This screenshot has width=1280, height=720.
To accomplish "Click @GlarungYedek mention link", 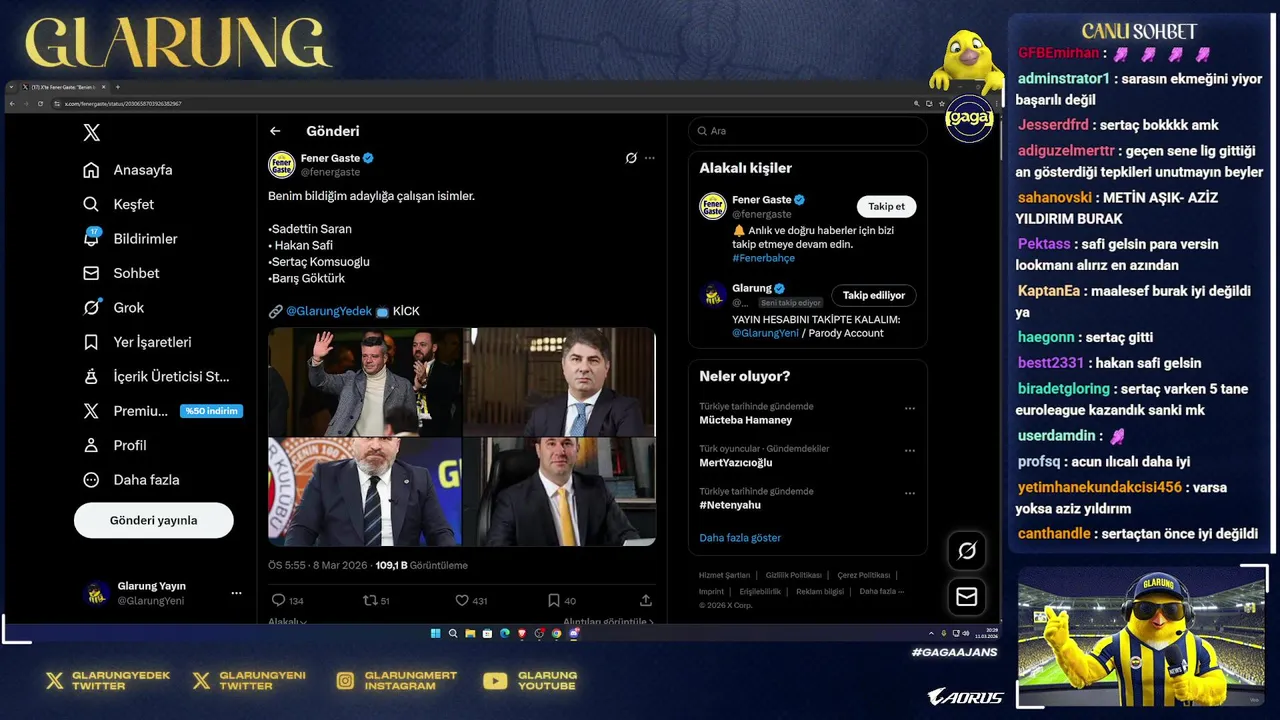I will coord(329,311).
